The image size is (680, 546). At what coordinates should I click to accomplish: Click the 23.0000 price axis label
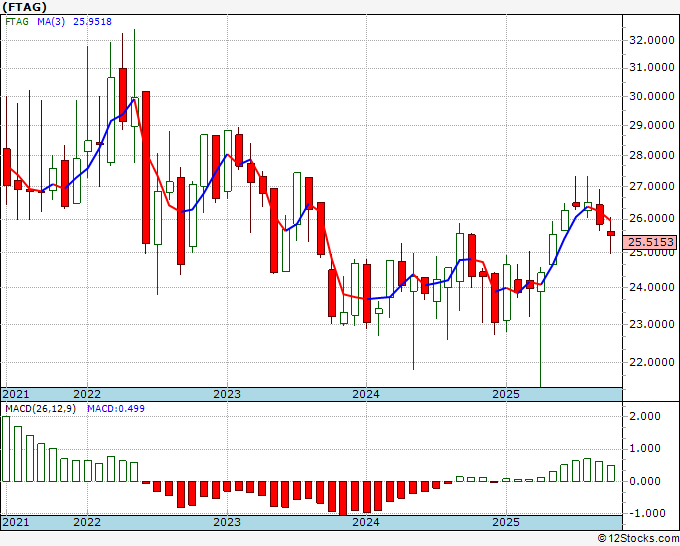pos(651,324)
